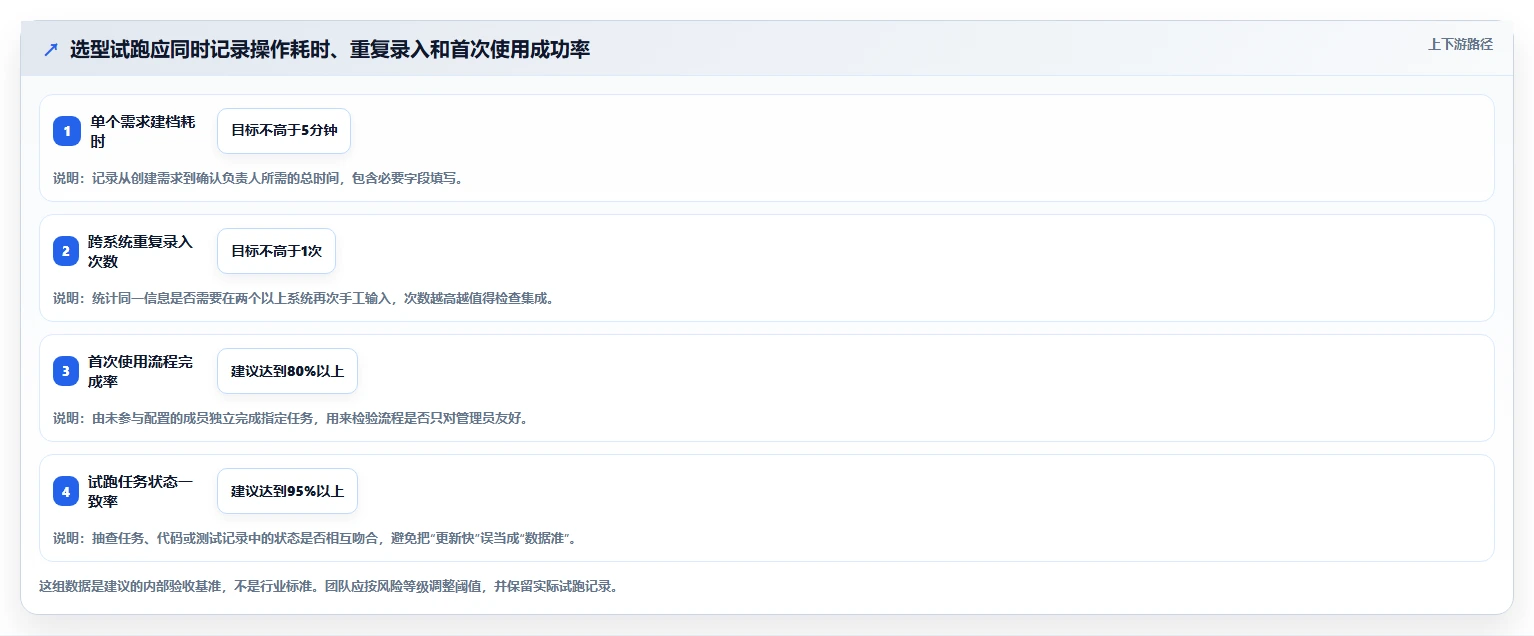Click the description starting 统计同一信息

[303, 298]
